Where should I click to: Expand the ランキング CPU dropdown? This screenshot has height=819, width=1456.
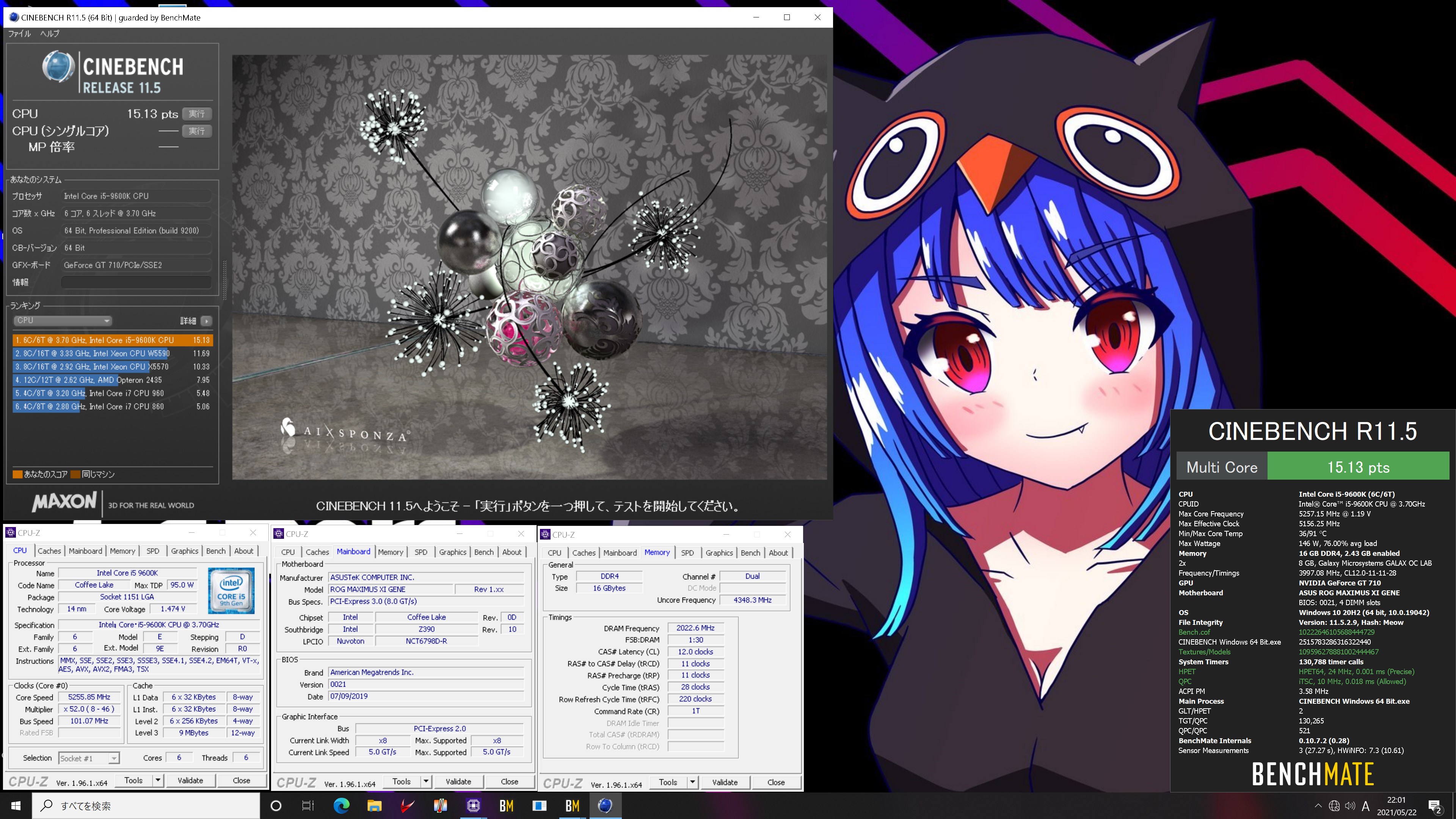(63, 320)
